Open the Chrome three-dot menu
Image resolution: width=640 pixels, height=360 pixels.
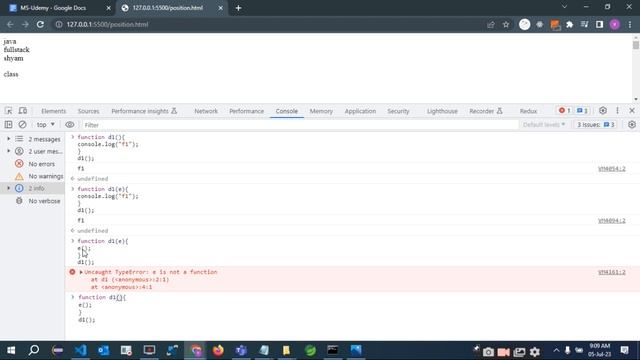pyautogui.click(x=630, y=24)
